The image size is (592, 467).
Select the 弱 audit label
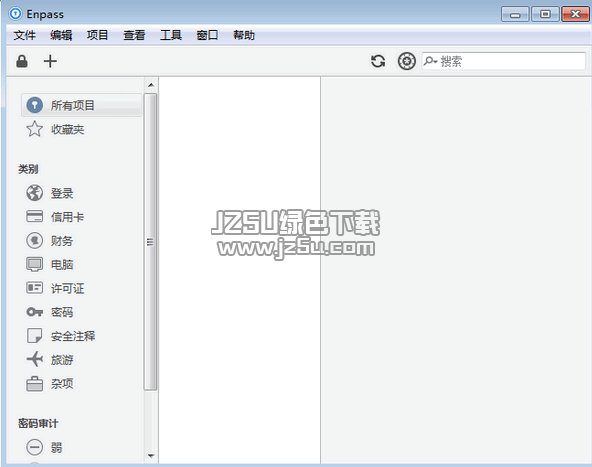[x=56, y=448]
